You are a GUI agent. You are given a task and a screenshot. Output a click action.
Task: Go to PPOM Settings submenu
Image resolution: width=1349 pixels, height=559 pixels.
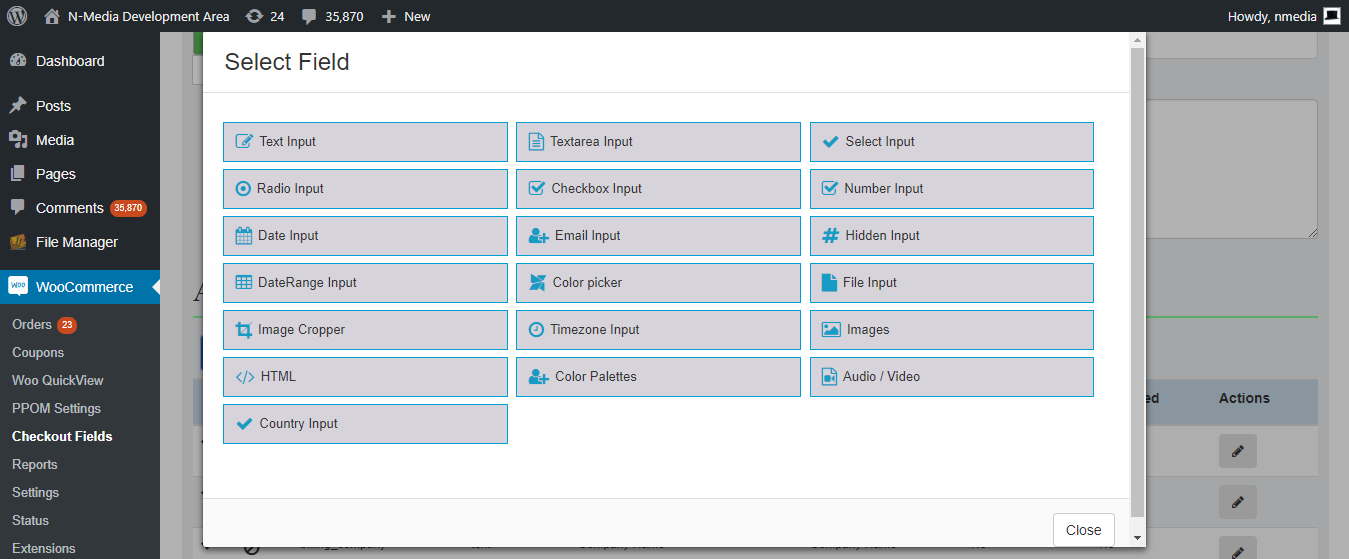tap(56, 408)
